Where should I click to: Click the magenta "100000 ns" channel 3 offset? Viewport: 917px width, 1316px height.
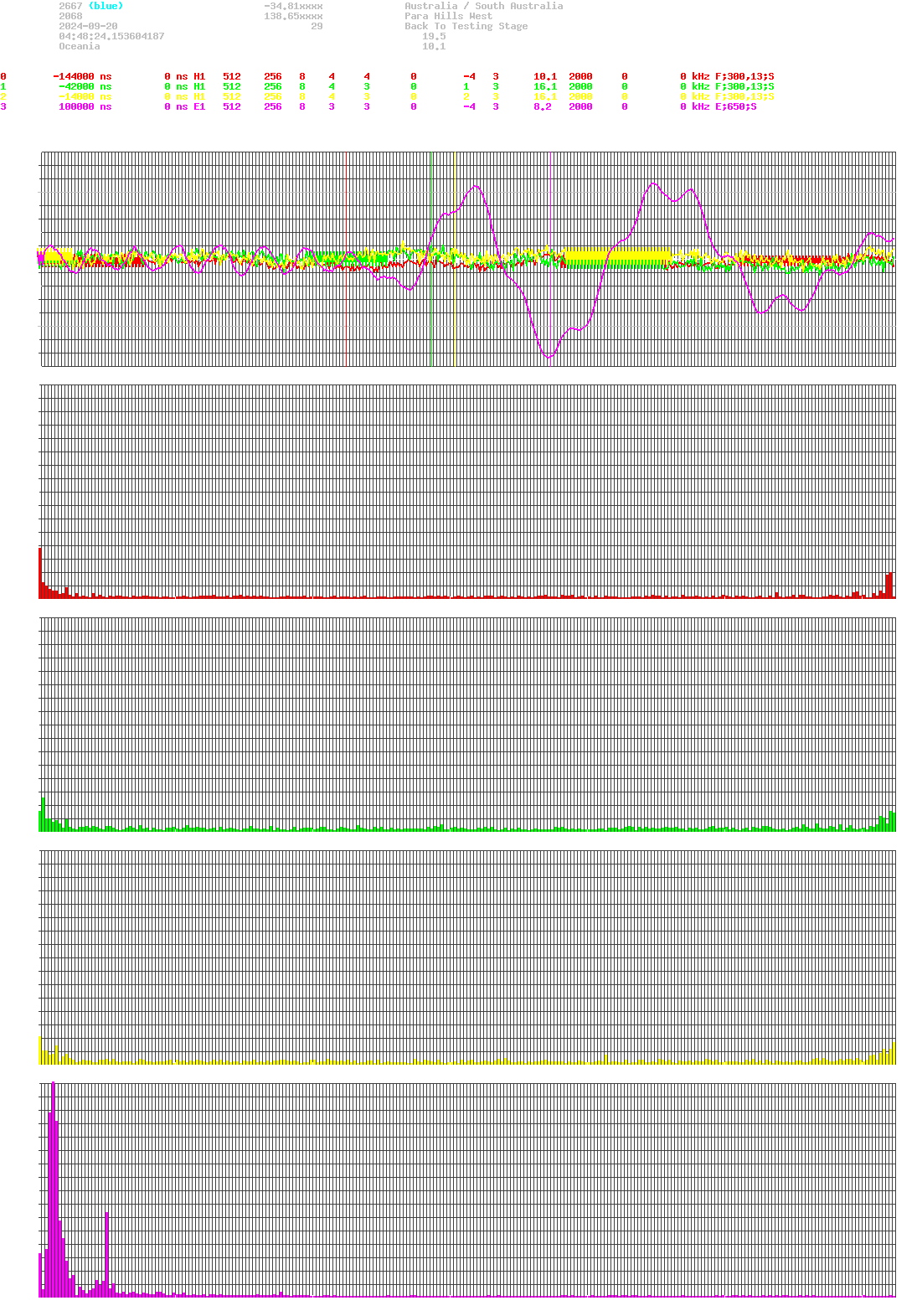coord(85,106)
